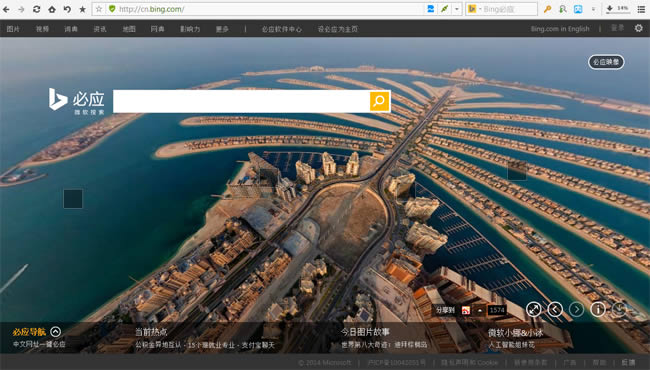650x370 pixels.
Task: Reload the page with the refresh icon
Action: coord(36,9)
